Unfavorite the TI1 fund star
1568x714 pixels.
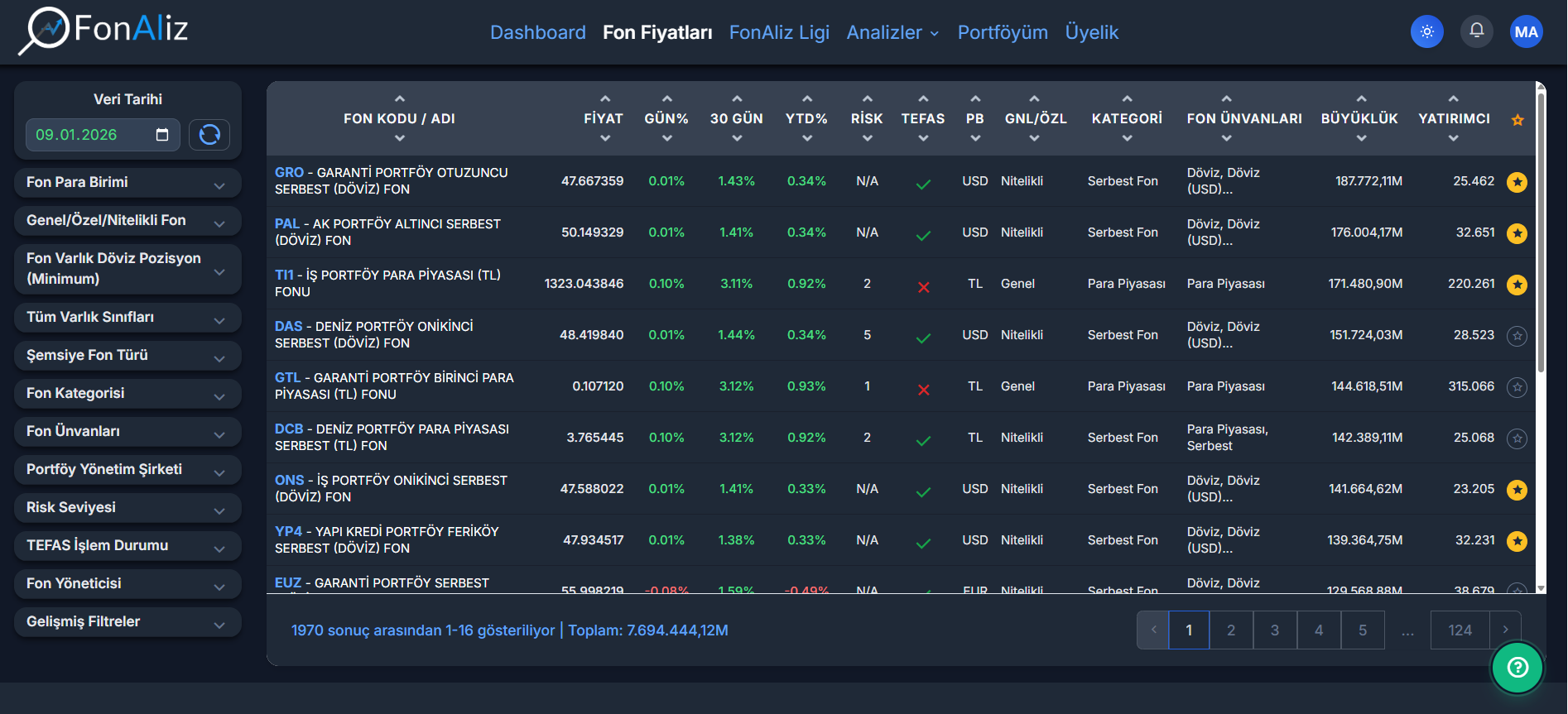1517,285
